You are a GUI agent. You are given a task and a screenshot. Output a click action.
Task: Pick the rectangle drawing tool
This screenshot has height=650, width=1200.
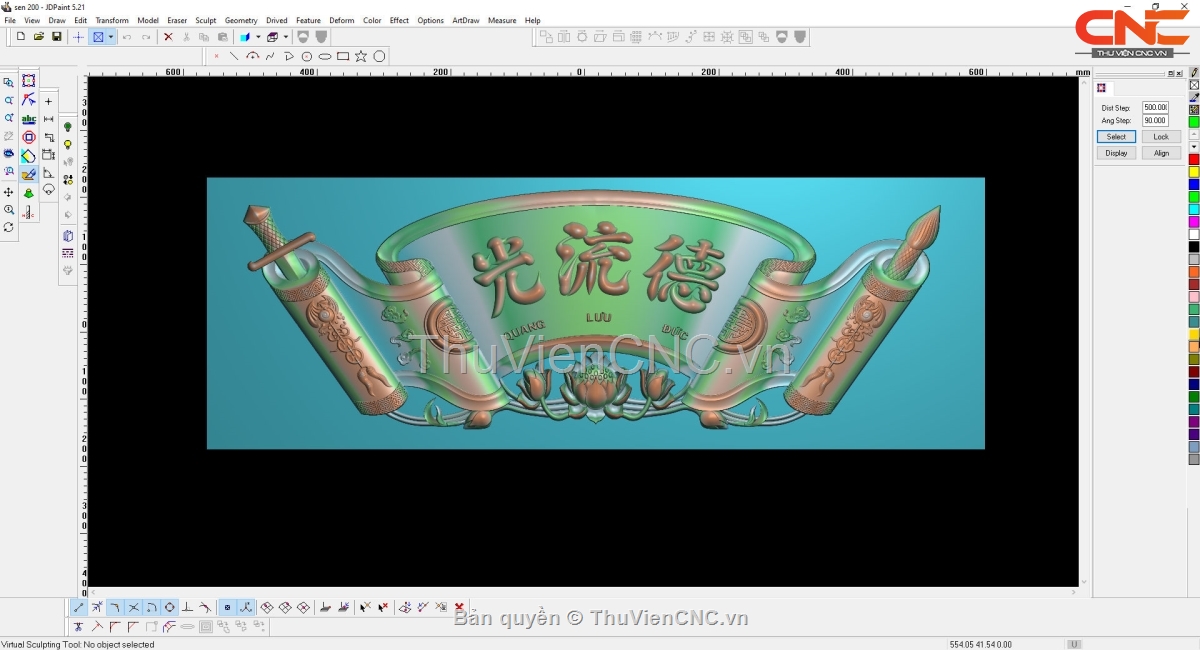343,56
